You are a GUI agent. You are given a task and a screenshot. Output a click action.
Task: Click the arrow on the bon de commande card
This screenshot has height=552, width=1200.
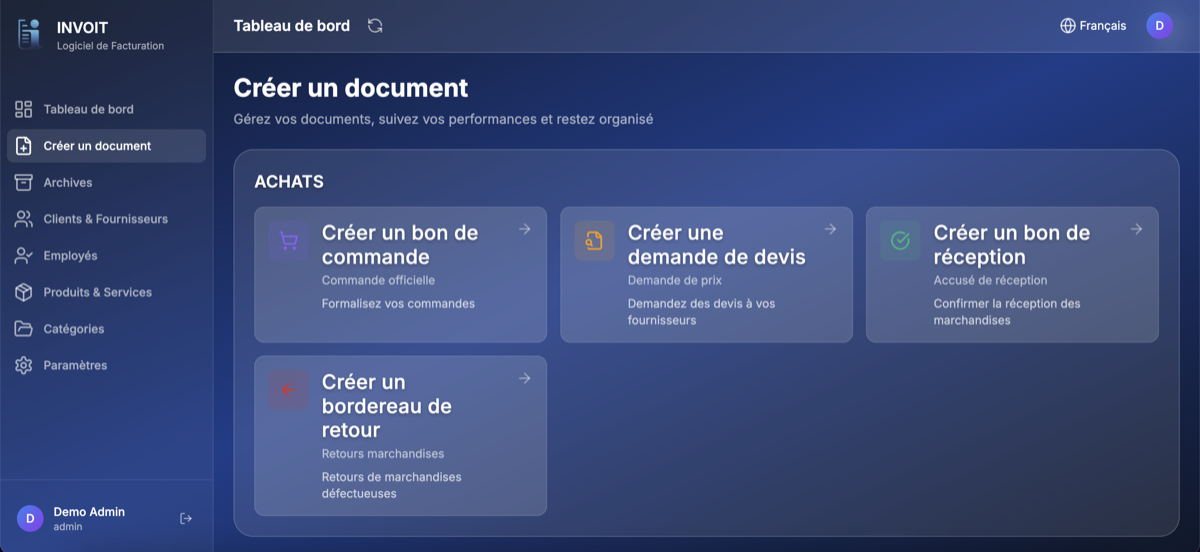pos(524,229)
